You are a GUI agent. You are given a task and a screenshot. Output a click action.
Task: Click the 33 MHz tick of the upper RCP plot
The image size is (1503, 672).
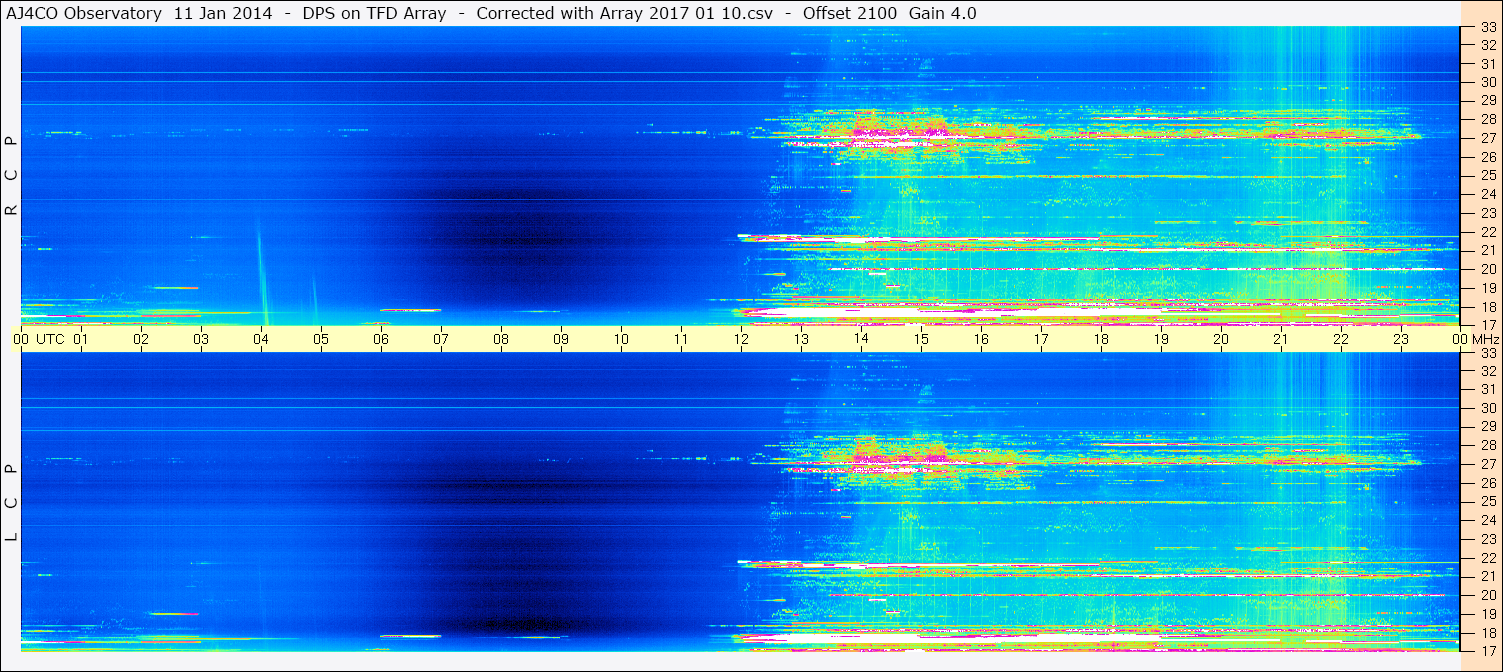click(x=1487, y=27)
